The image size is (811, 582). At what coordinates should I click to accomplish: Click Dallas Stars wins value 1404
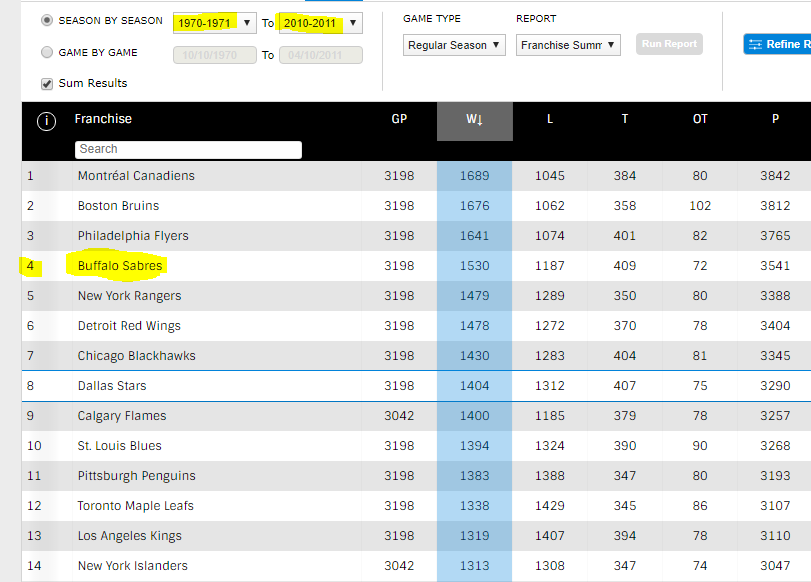(x=475, y=386)
